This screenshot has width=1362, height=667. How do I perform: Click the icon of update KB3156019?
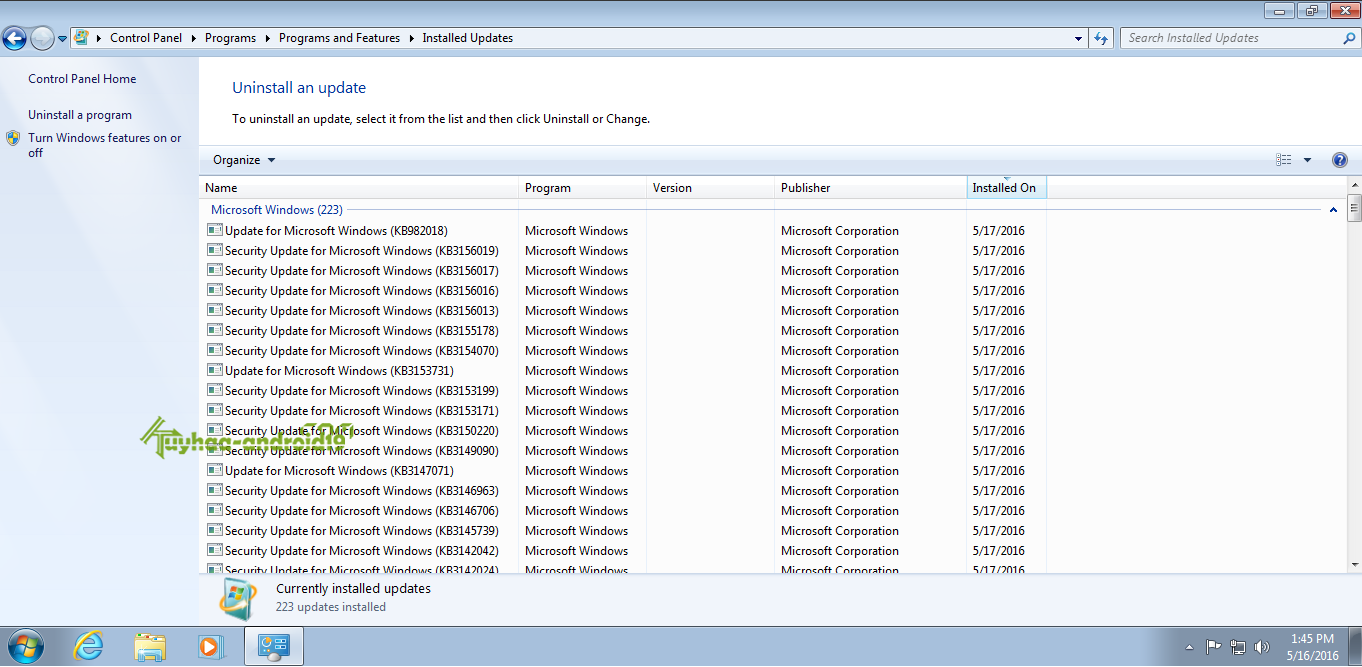(215, 250)
